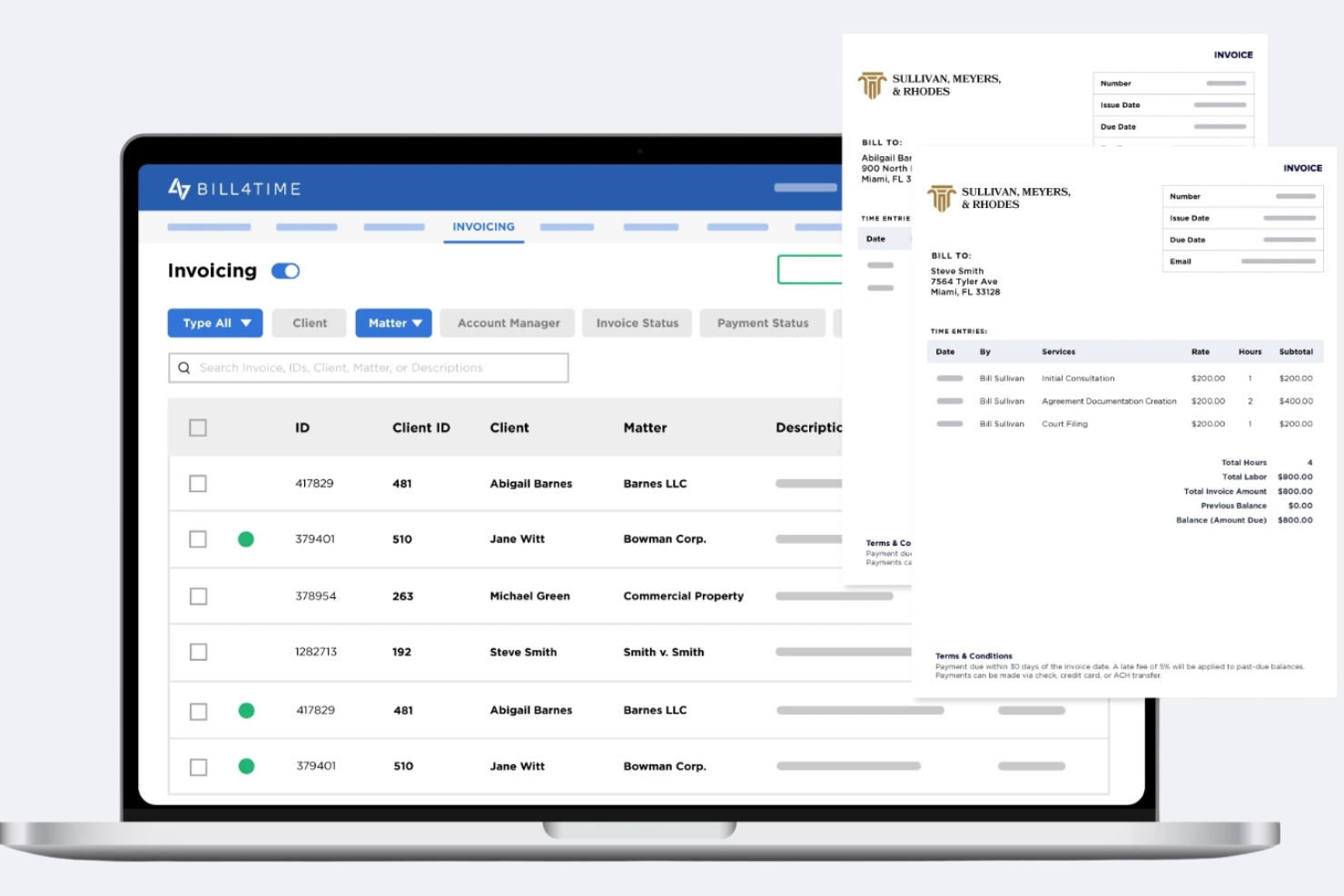Open the Type All dropdown
This screenshot has height=896, width=1344.
pos(214,322)
